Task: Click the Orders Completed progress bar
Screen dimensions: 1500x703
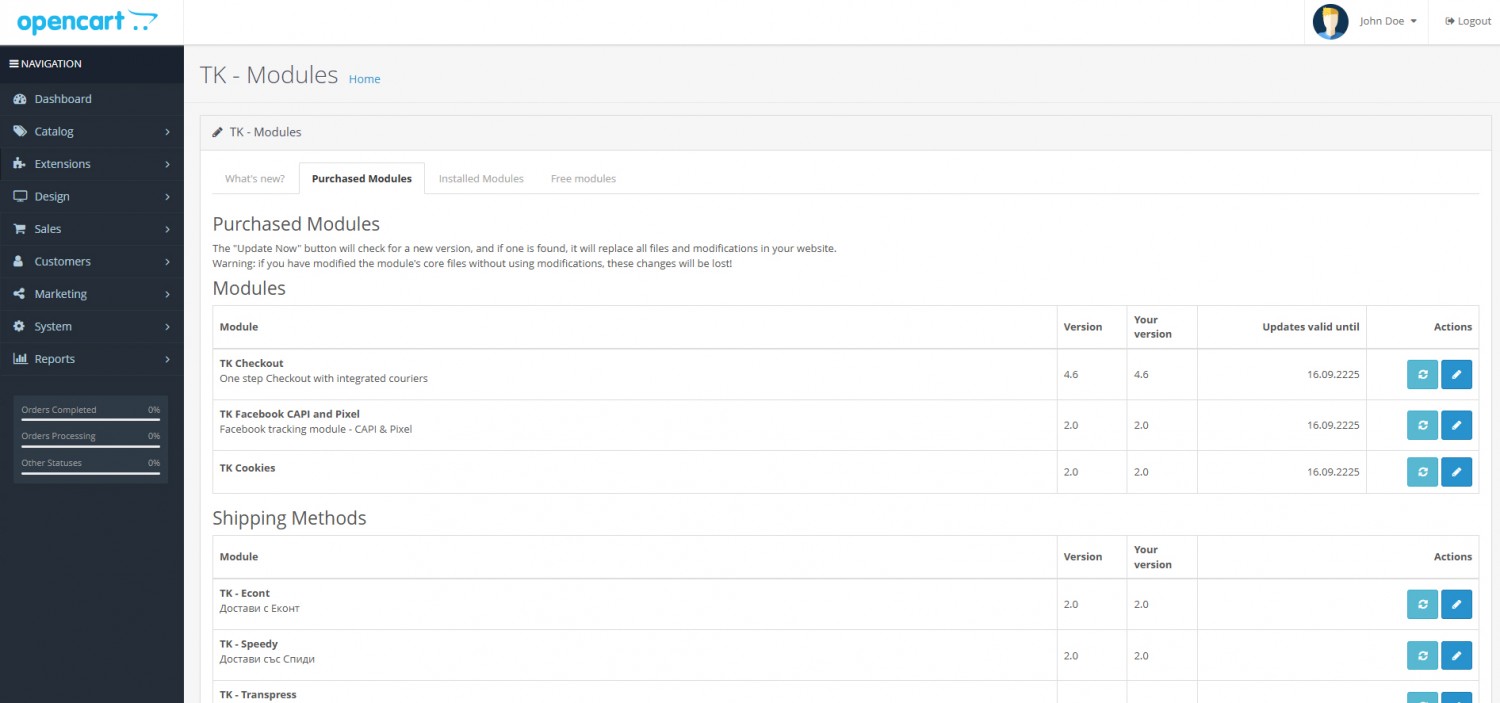Action: [91, 419]
